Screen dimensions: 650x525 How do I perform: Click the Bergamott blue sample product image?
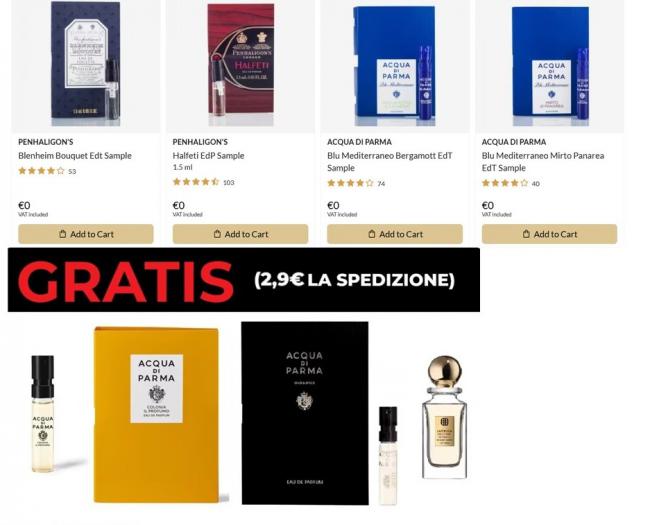395,66
